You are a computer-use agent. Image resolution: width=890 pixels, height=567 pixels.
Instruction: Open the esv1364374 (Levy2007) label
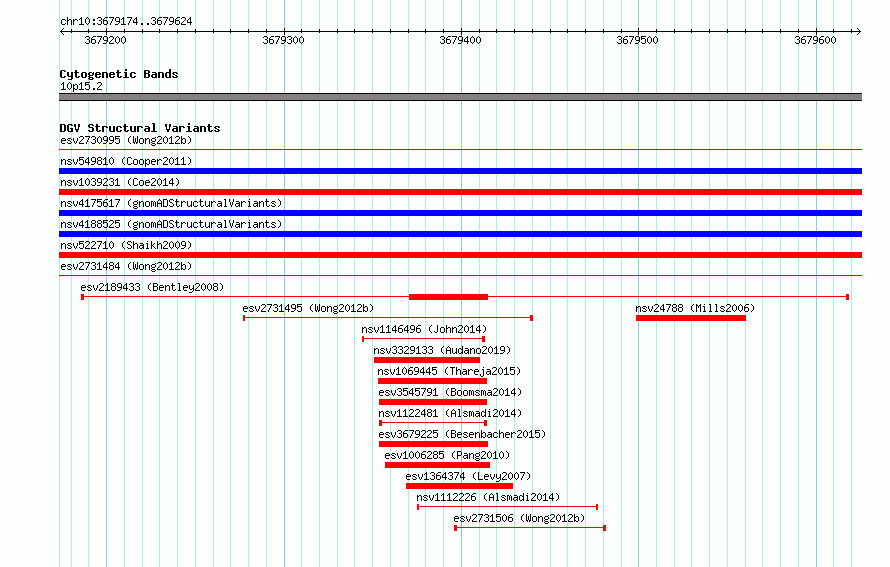pyautogui.click(x=468, y=476)
